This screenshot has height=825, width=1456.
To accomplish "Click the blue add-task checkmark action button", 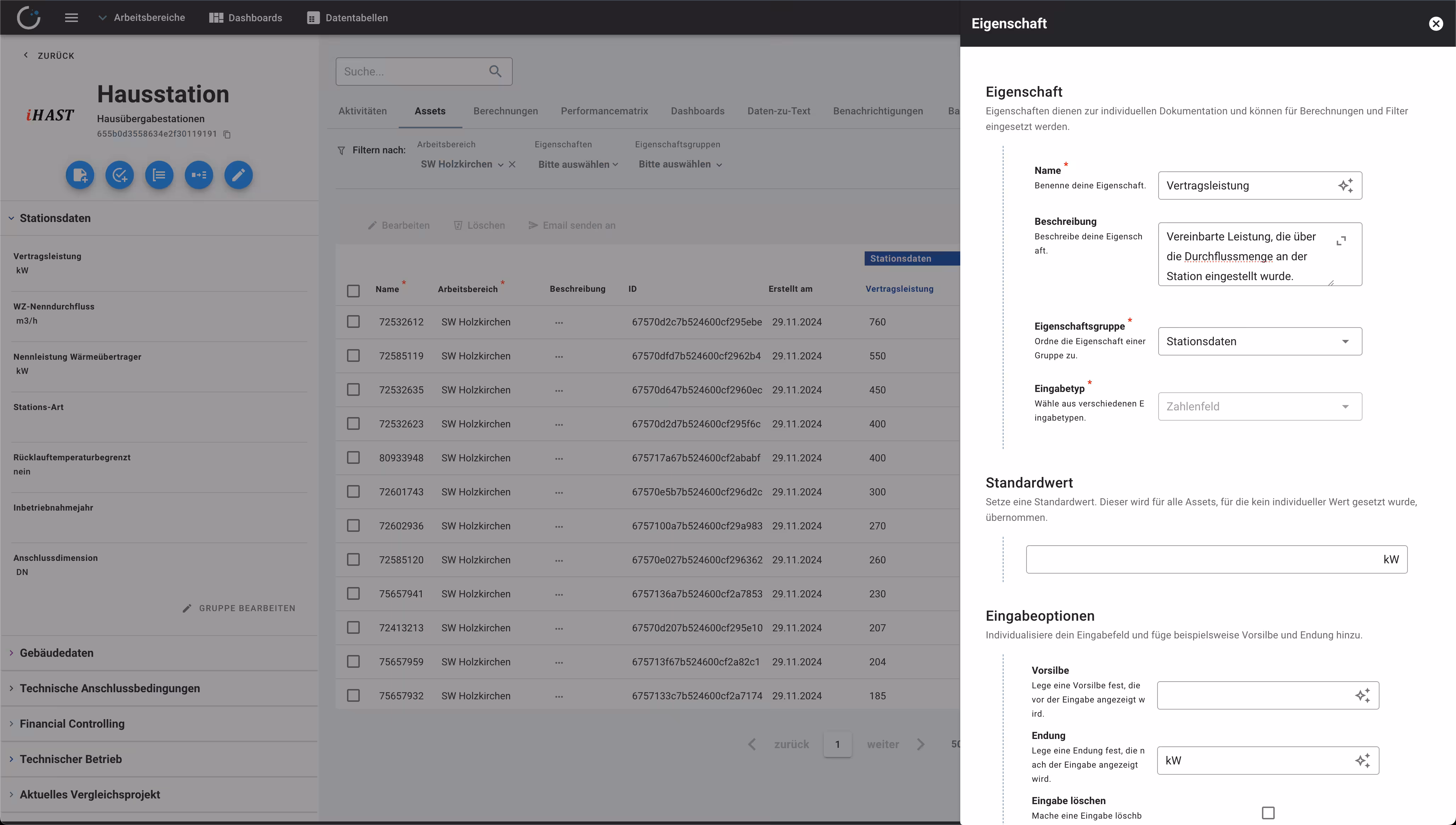I will (120, 175).
